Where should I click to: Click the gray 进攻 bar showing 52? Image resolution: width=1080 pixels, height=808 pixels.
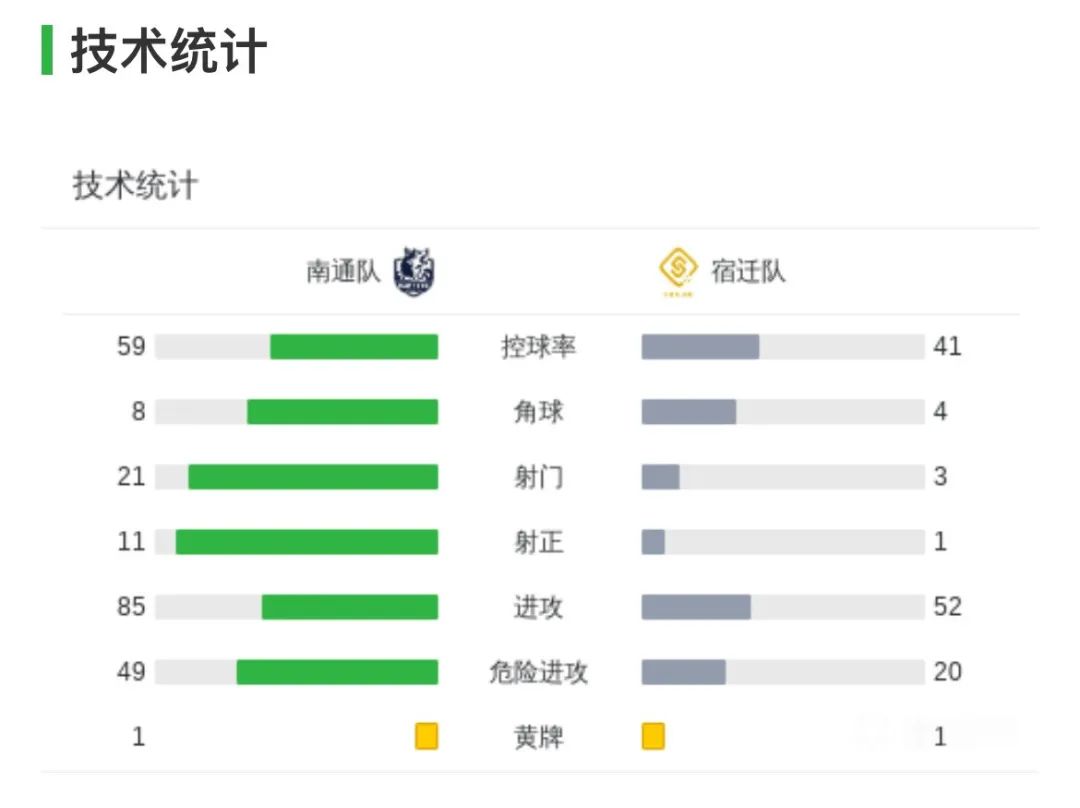(696, 607)
